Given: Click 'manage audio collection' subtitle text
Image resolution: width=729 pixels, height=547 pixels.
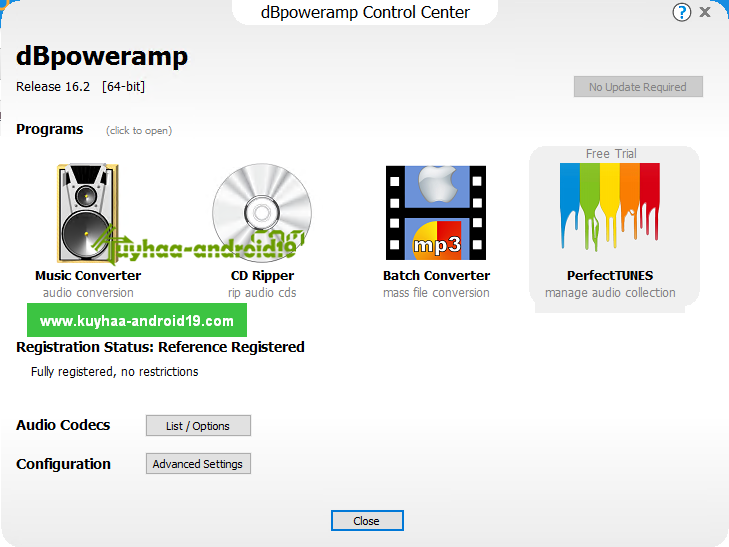Looking at the screenshot, I should [610, 293].
